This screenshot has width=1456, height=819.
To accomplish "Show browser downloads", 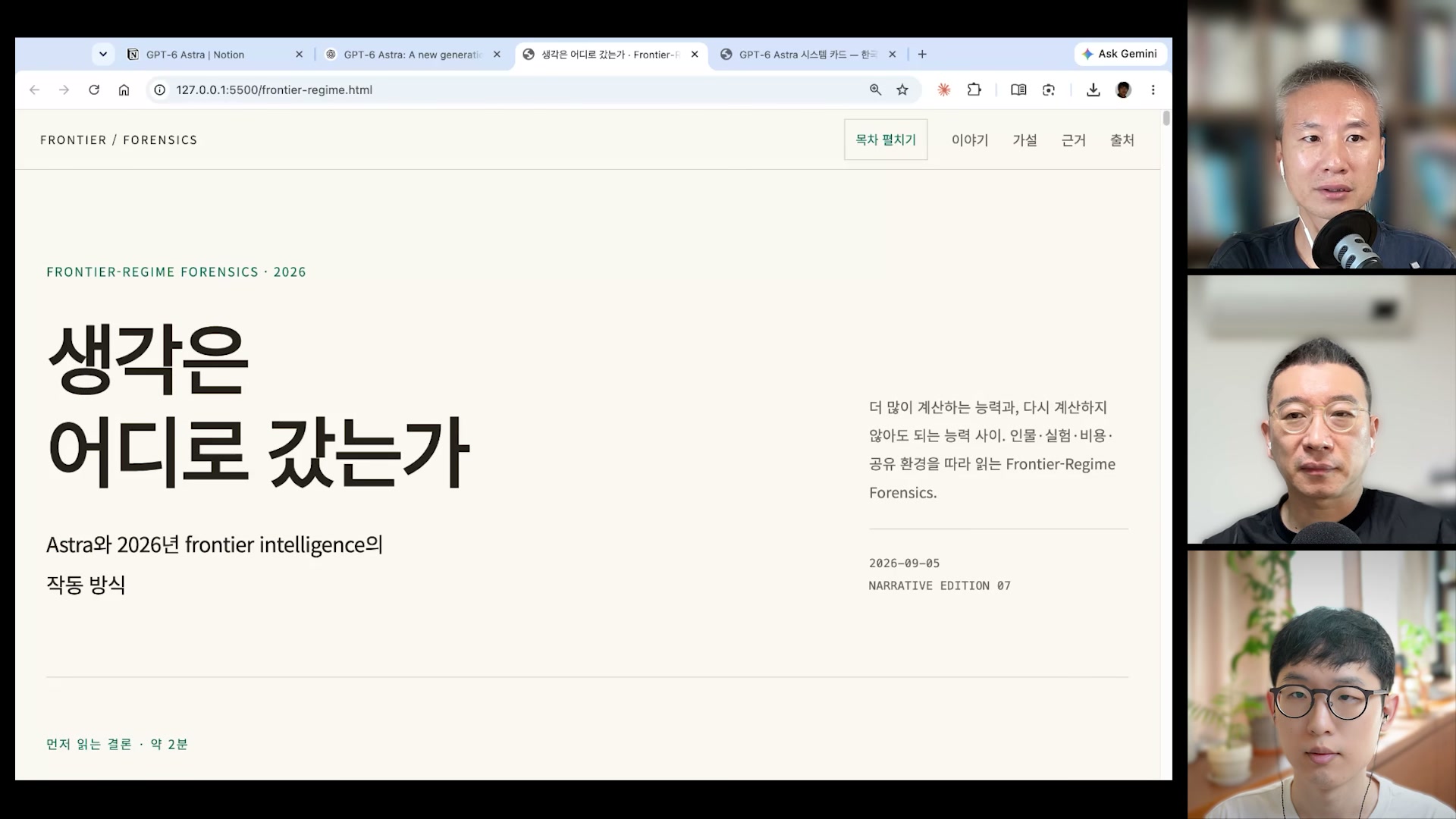I will [x=1093, y=89].
